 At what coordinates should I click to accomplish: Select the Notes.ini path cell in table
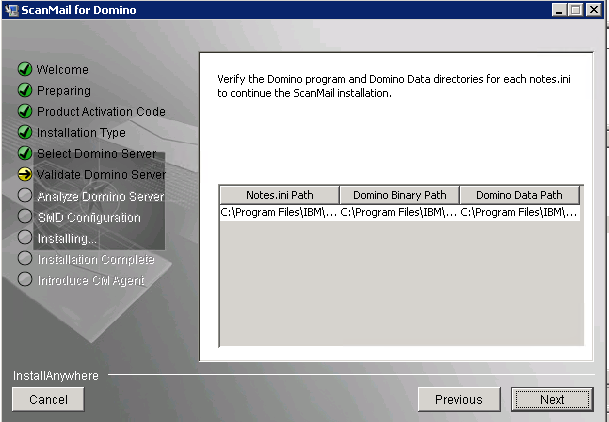pyautogui.click(x=279, y=213)
